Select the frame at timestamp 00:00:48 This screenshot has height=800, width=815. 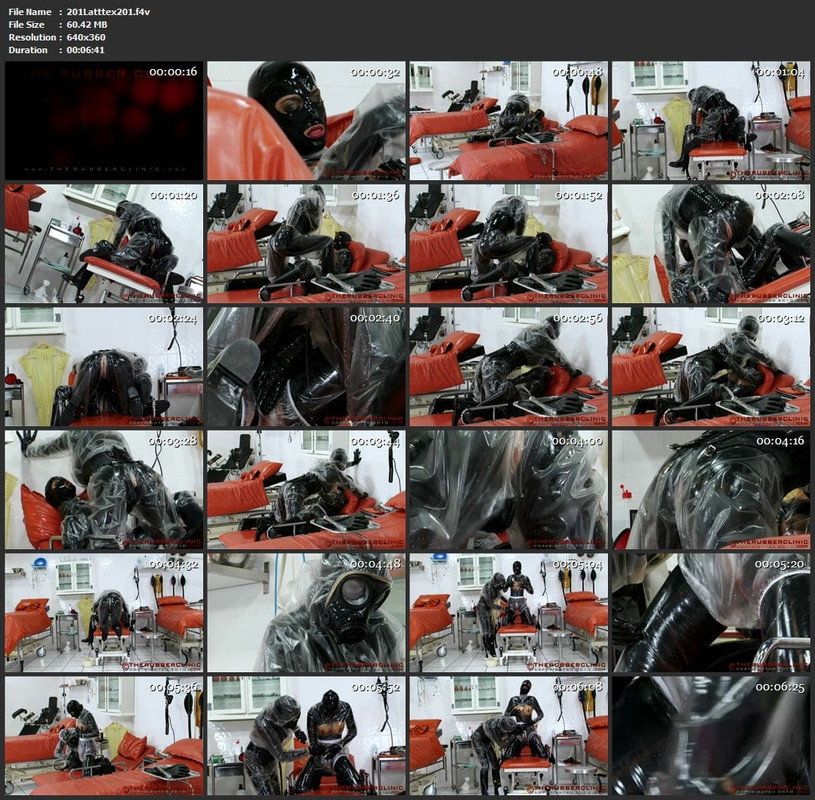coord(508,121)
